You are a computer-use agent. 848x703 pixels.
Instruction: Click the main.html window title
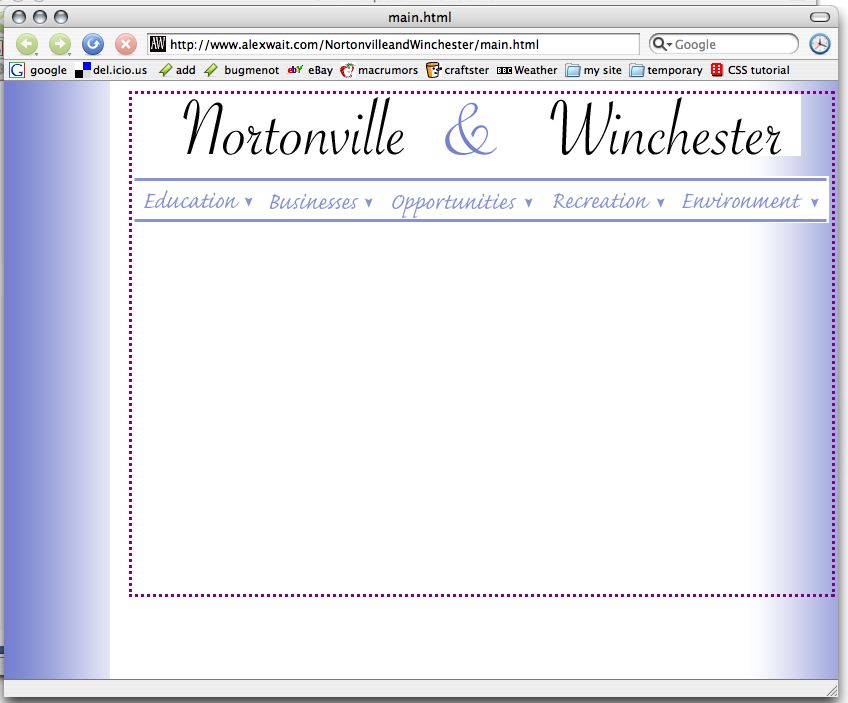tap(420, 17)
